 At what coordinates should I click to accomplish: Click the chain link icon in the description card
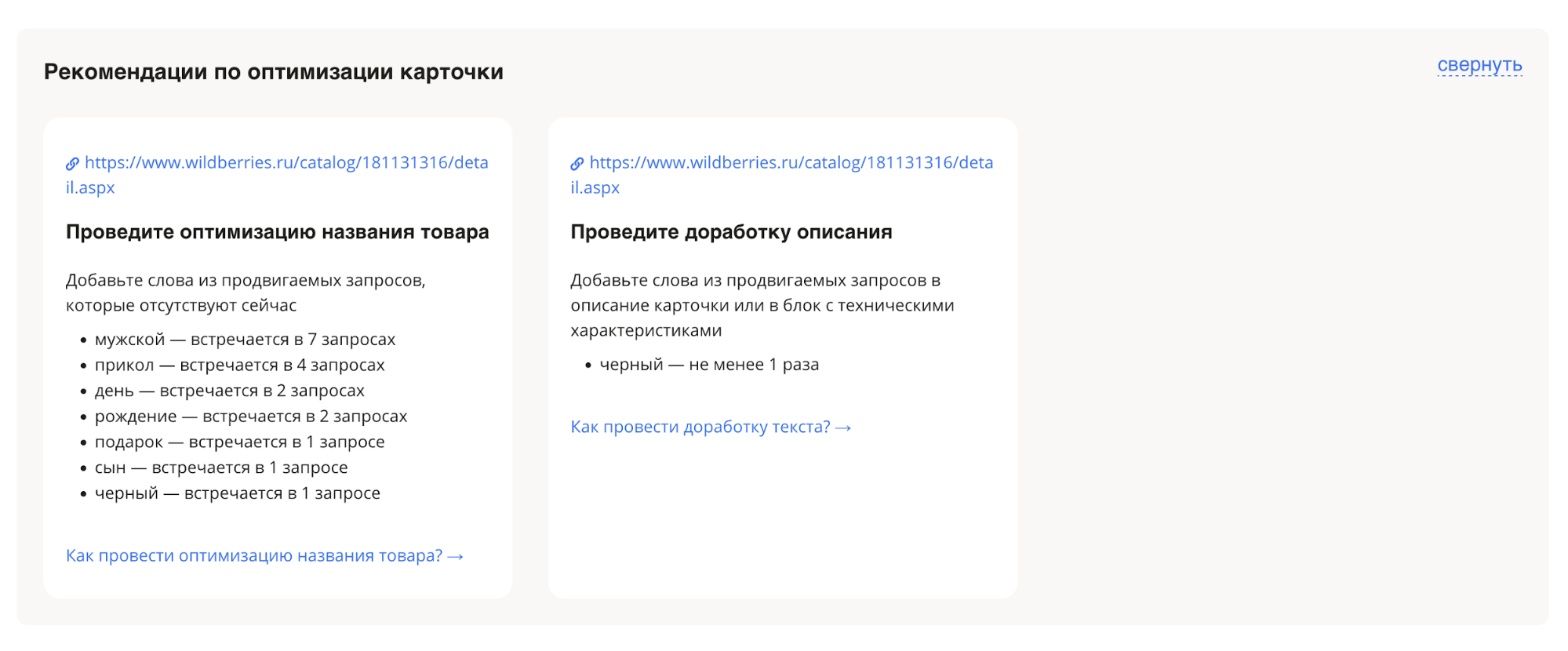click(577, 164)
